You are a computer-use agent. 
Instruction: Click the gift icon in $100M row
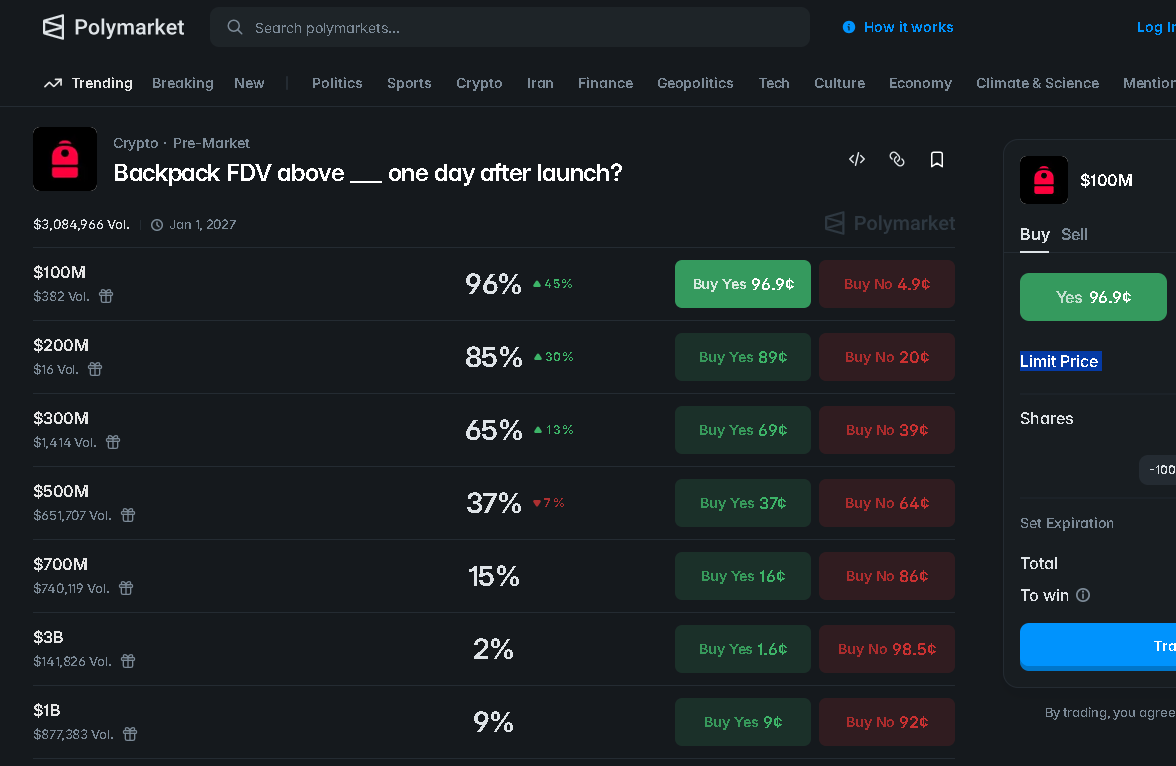(x=106, y=296)
